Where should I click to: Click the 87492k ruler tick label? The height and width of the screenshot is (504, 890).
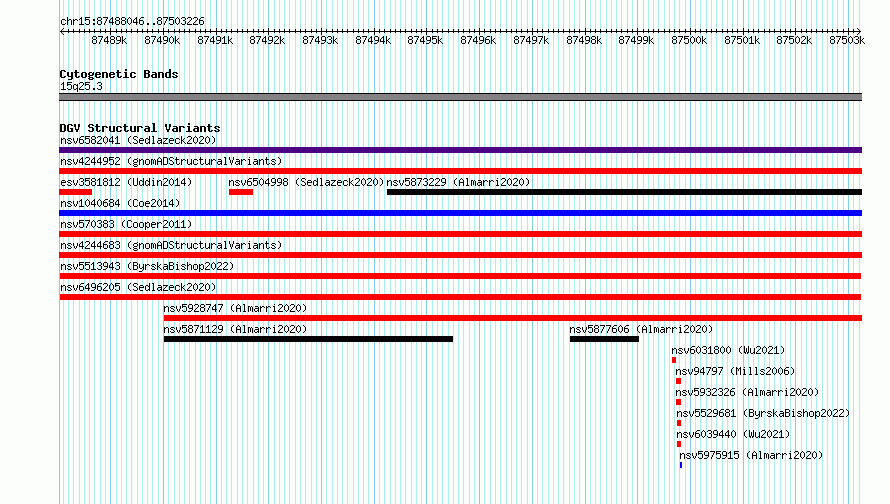point(267,40)
